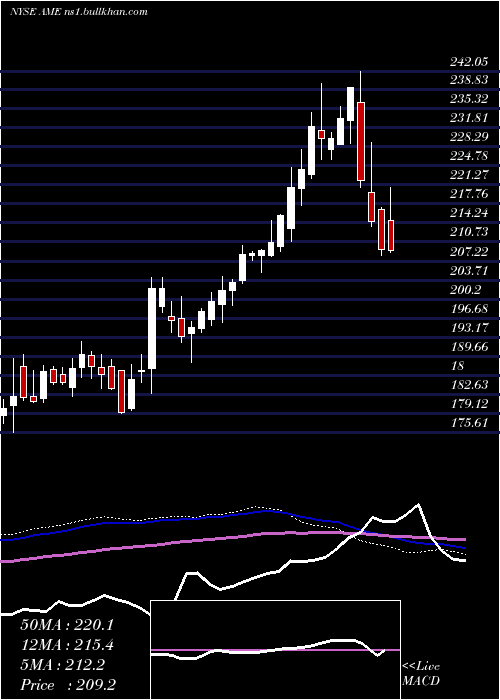Click the 207.22 price label

(x=468, y=252)
